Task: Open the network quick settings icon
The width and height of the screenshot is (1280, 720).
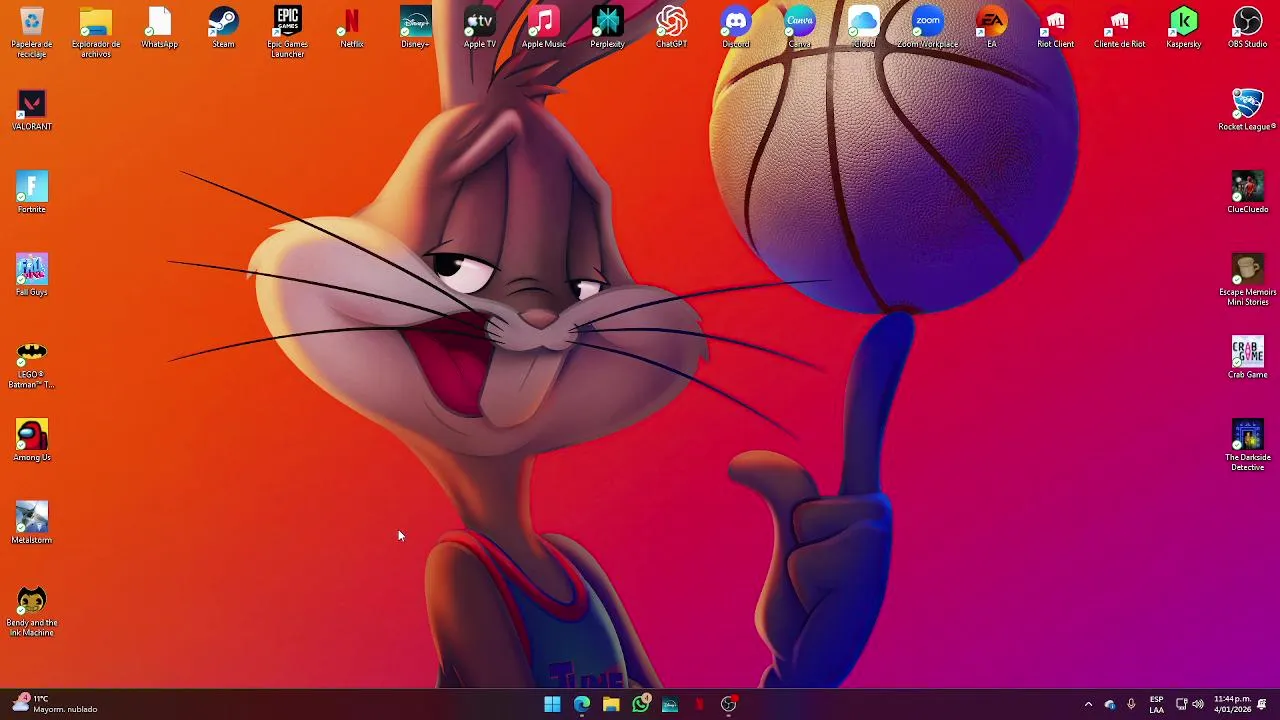Action: [x=1181, y=705]
